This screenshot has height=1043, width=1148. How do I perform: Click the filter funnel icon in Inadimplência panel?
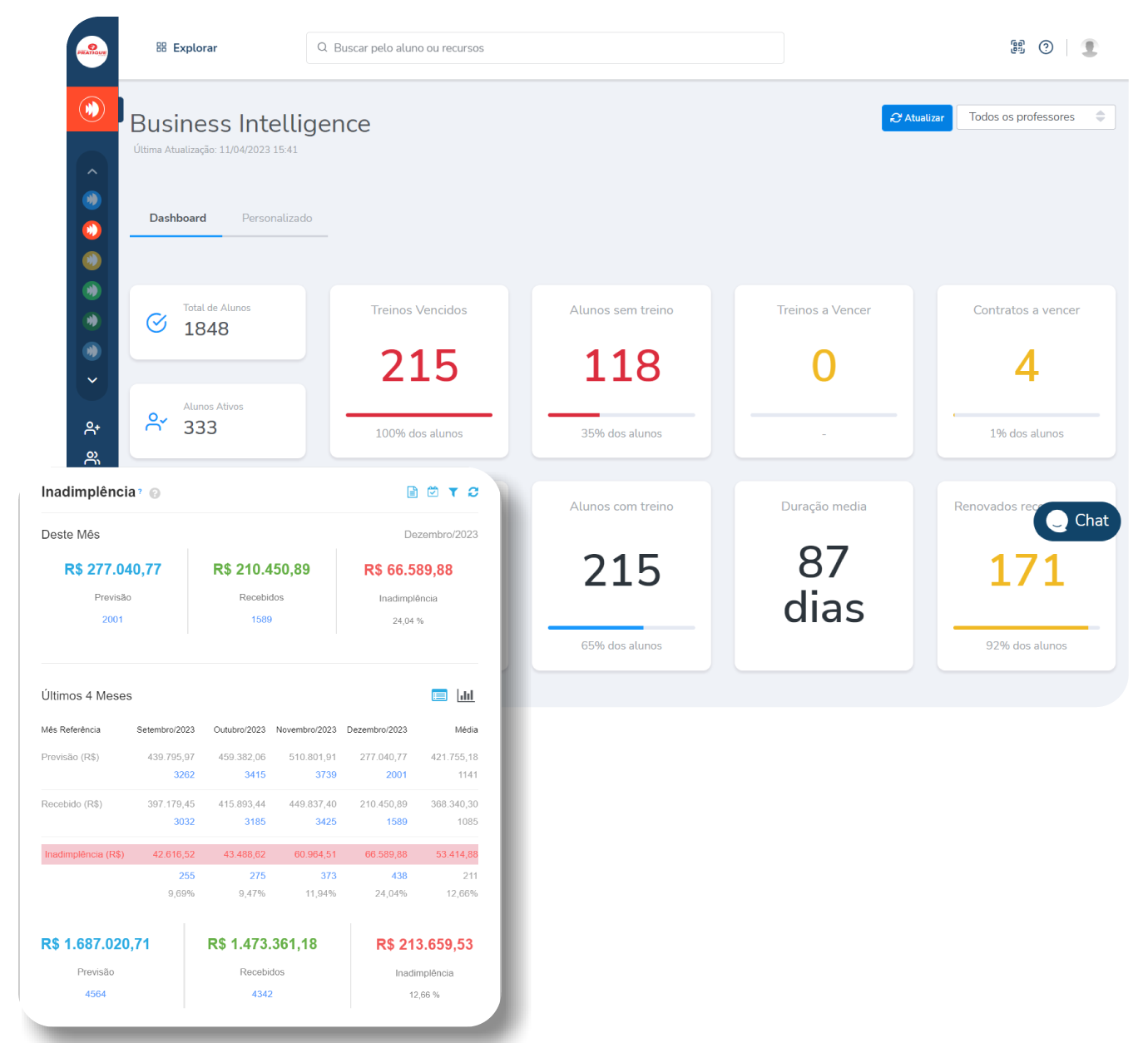tap(453, 492)
